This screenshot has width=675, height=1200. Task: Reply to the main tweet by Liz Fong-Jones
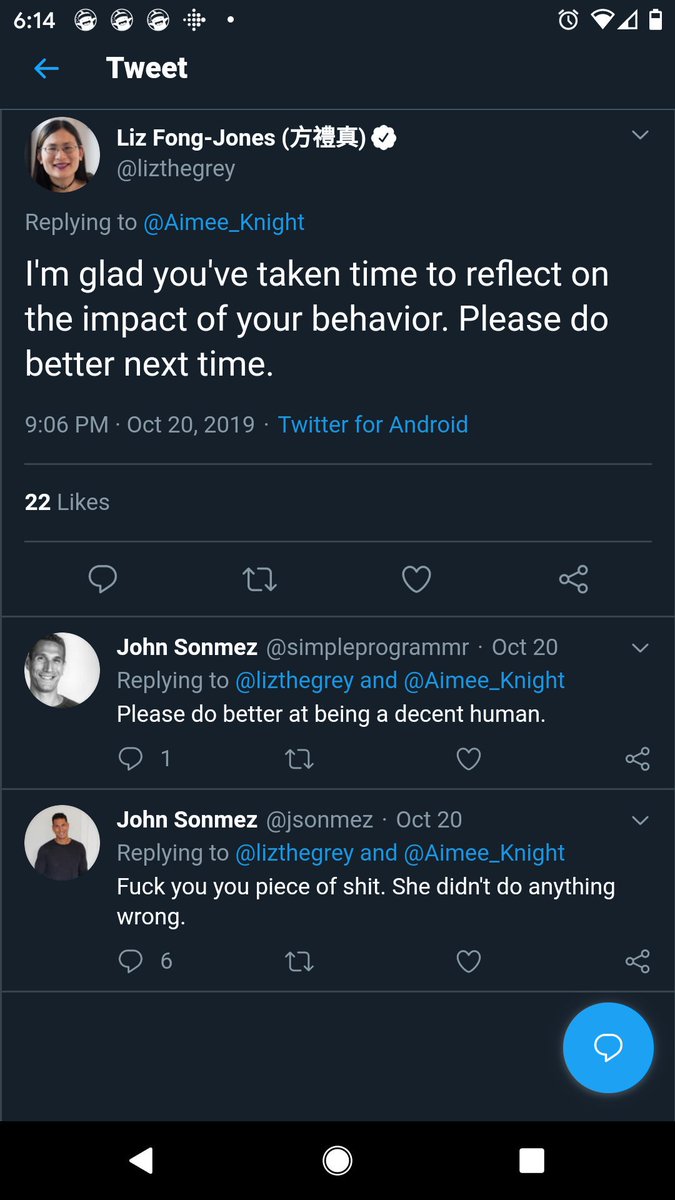pos(102,579)
